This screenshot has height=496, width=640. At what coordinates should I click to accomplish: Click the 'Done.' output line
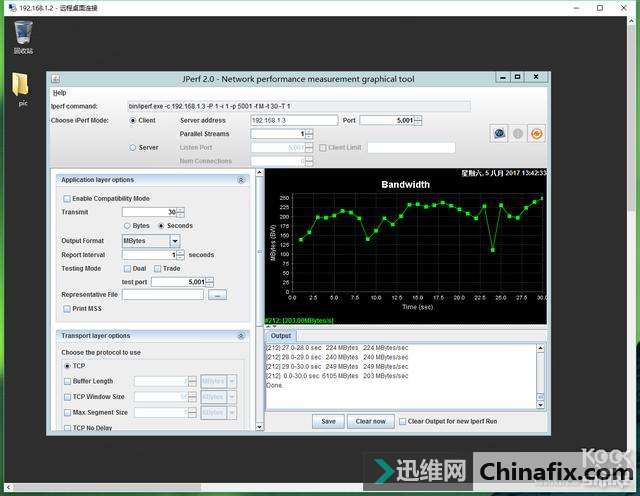pos(274,385)
